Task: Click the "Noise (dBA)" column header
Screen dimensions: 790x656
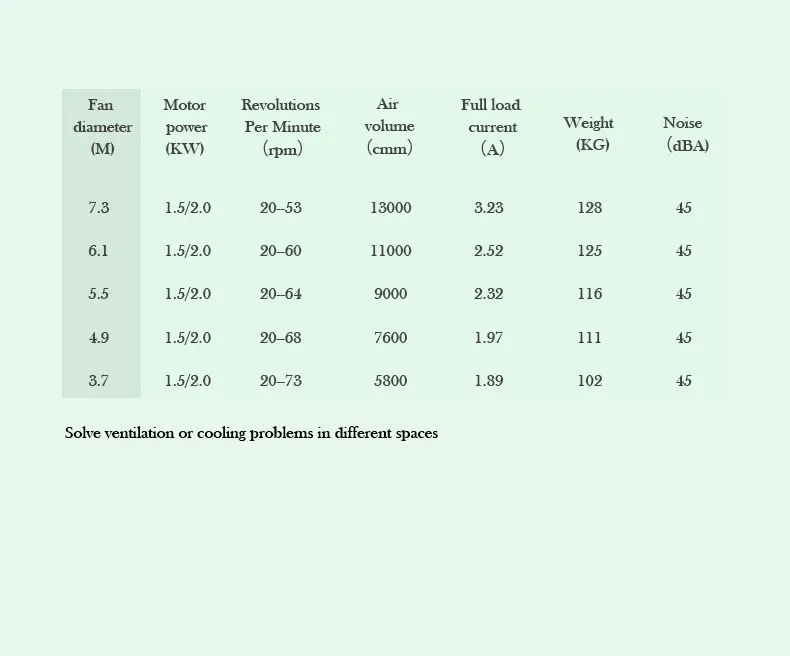Action: click(684, 134)
